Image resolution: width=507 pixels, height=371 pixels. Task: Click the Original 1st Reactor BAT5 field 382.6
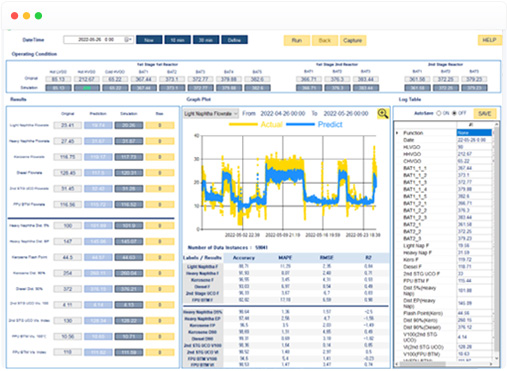tap(257, 79)
